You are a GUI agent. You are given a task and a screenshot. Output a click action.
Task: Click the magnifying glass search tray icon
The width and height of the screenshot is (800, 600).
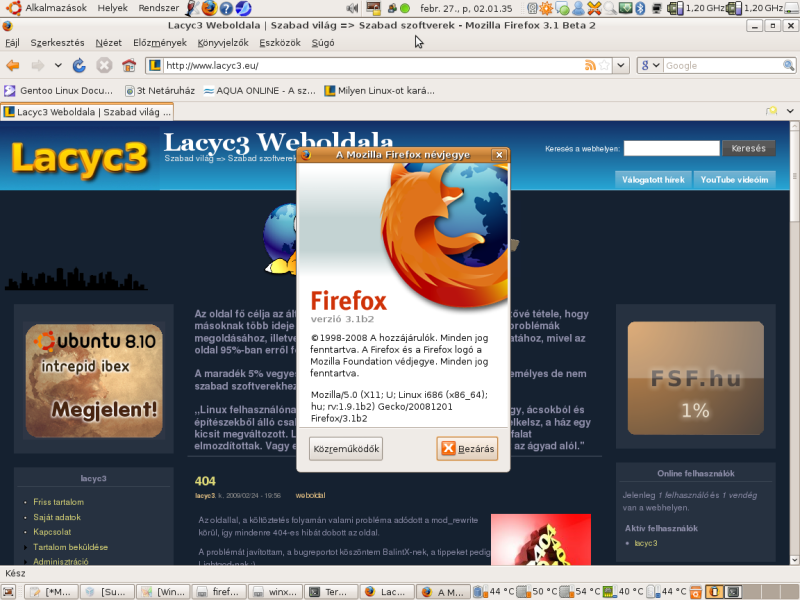click(x=610, y=8)
